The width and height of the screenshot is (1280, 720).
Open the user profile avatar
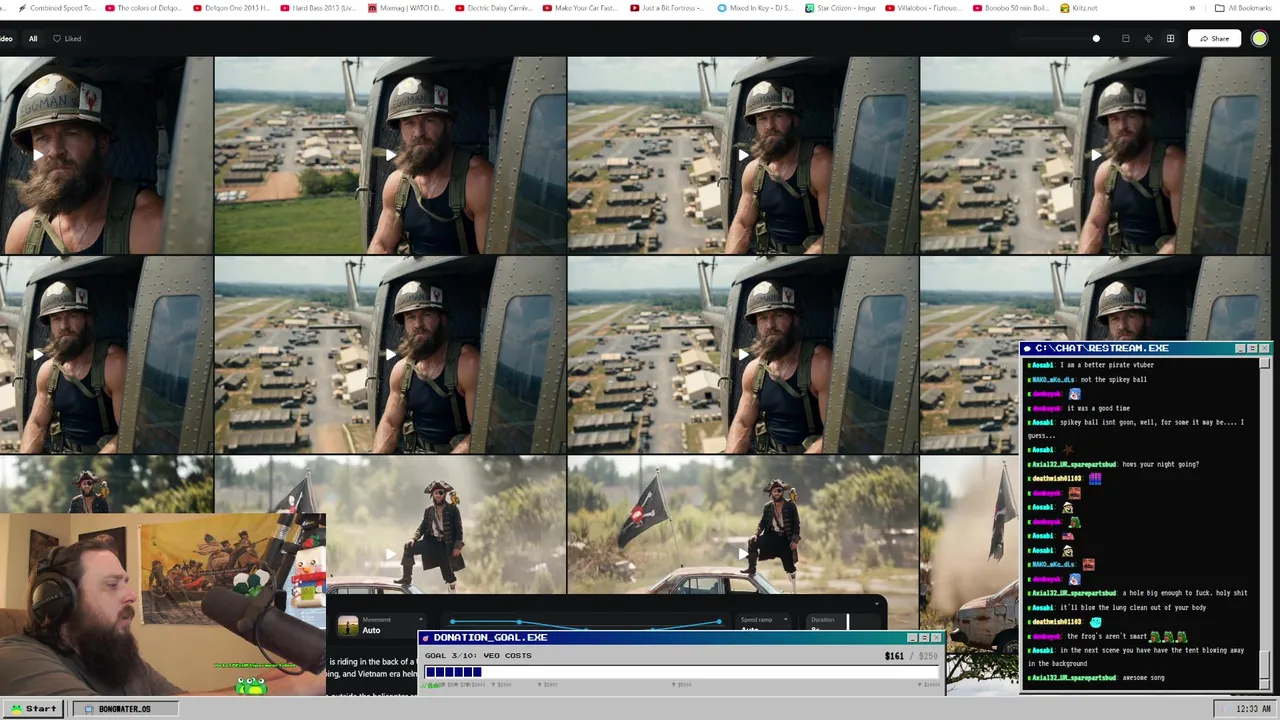click(1259, 39)
